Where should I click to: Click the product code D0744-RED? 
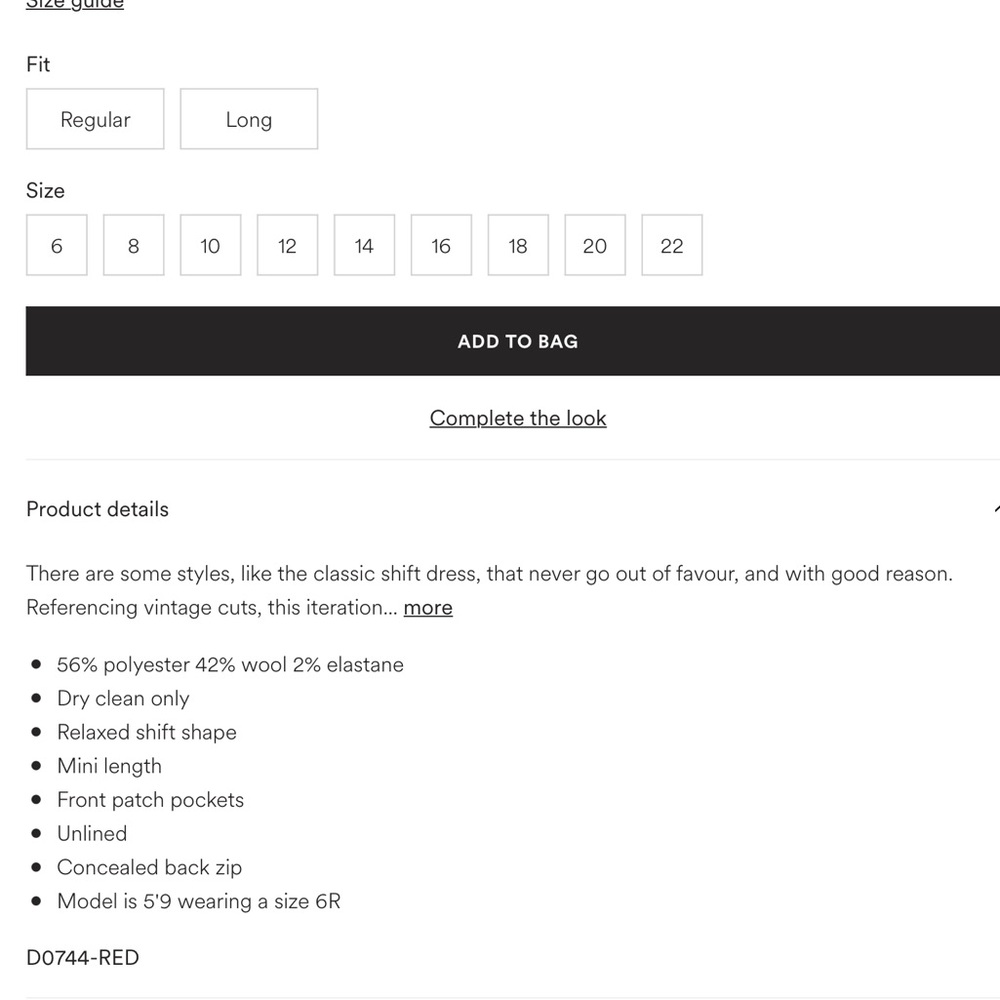click(x=83, y=958)
